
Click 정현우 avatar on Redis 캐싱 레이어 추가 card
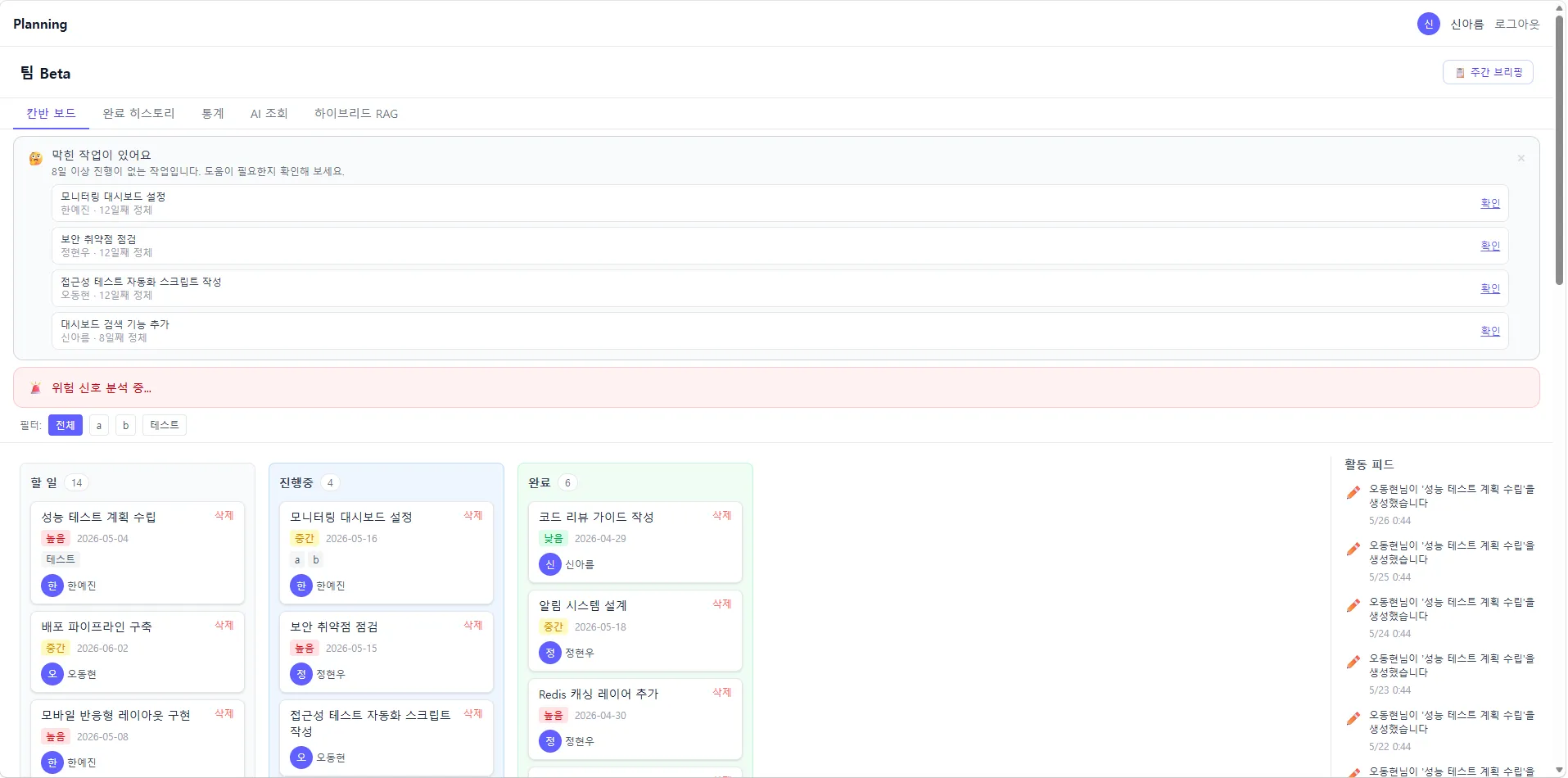coord(550,741)
